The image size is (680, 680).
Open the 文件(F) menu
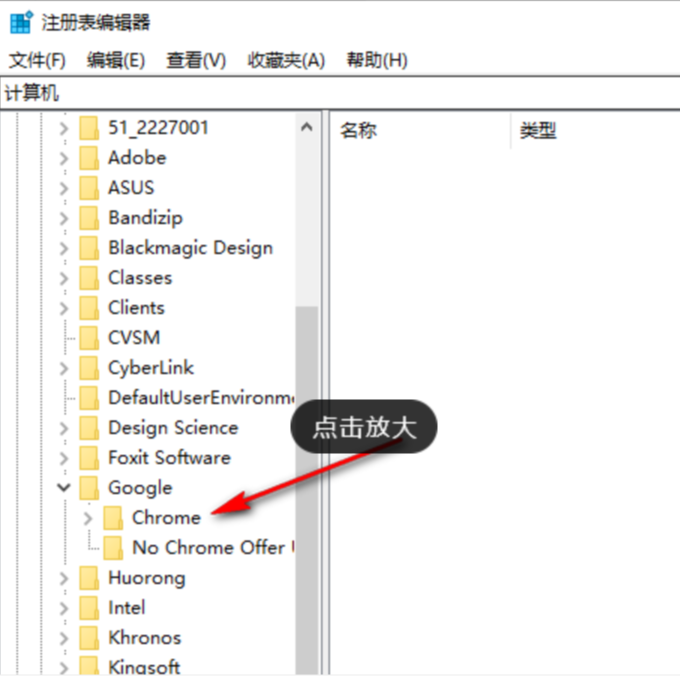point(37,60)
